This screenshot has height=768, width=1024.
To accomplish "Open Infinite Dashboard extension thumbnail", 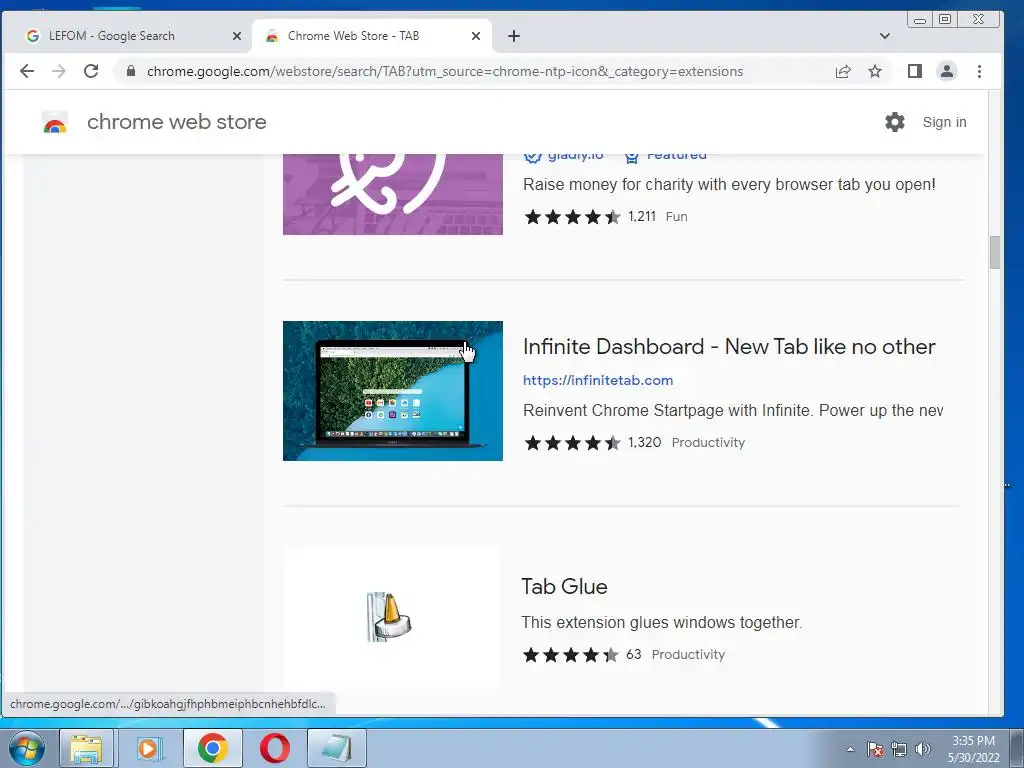I will click(392, 391).
